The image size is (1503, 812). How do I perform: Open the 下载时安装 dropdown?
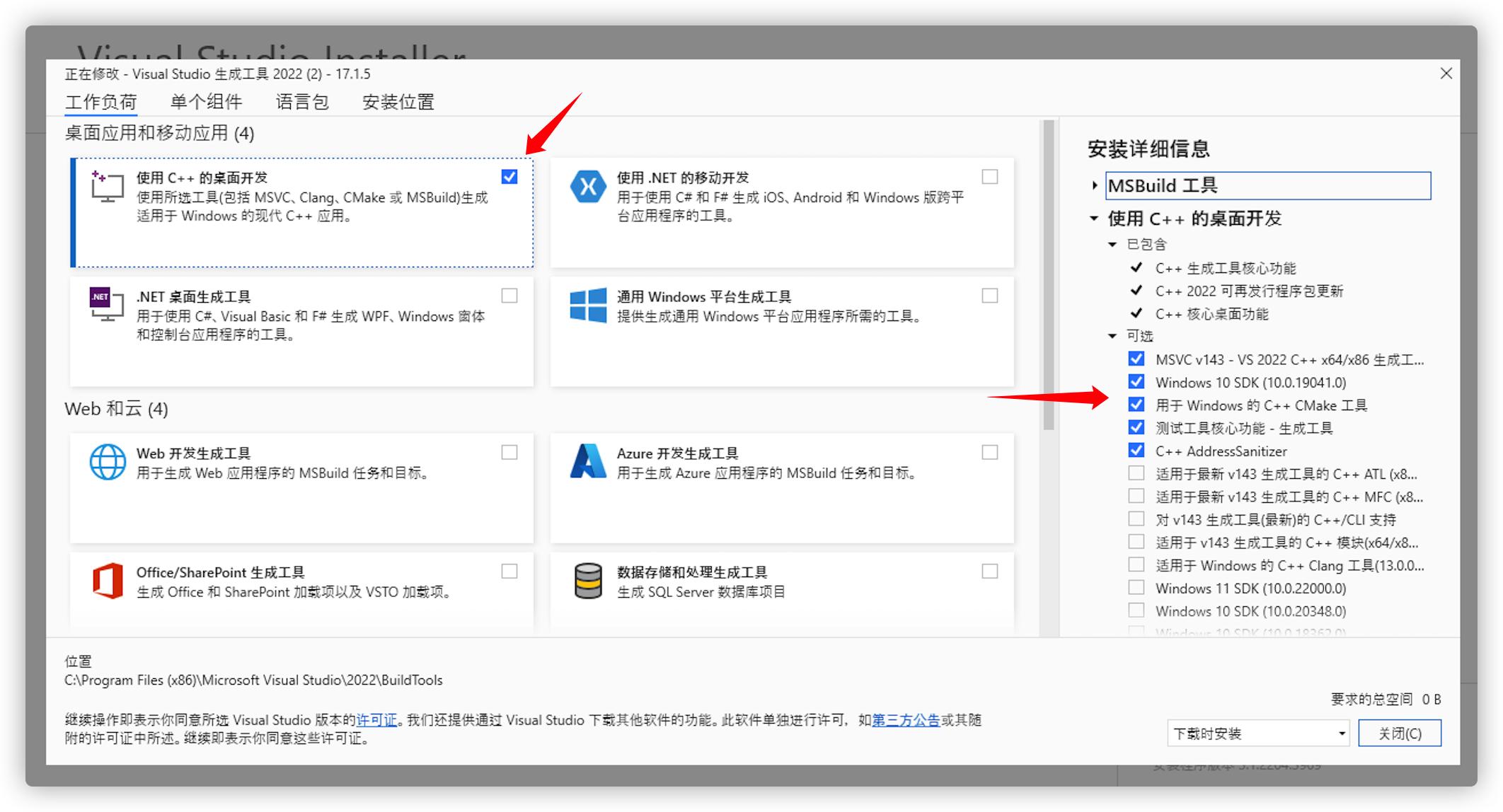coord(1259,733)
